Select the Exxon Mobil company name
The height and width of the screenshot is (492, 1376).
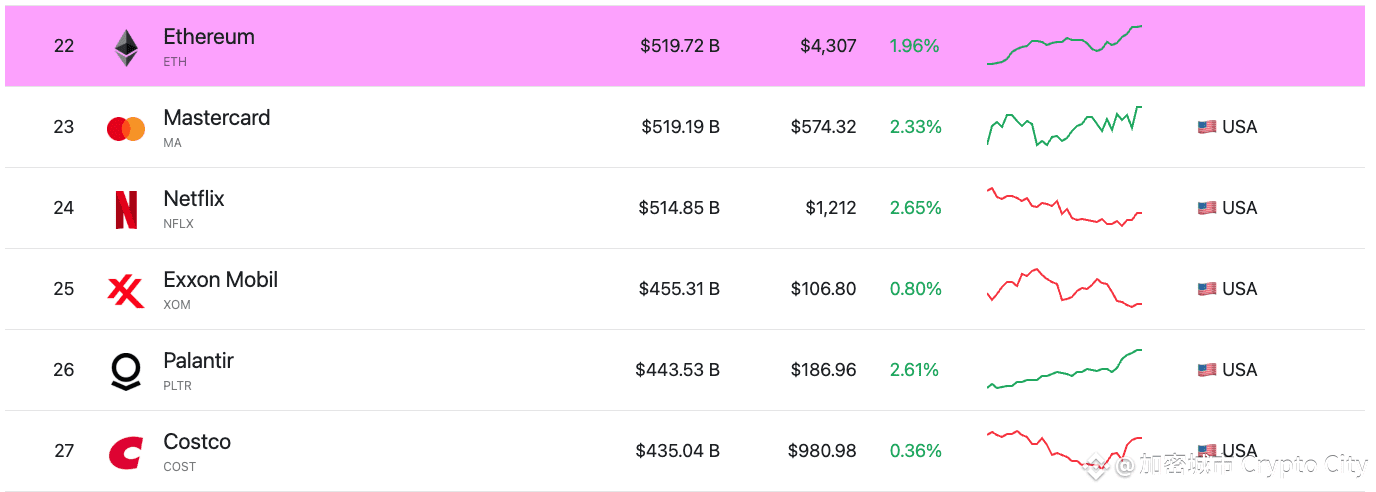(221, 280)
